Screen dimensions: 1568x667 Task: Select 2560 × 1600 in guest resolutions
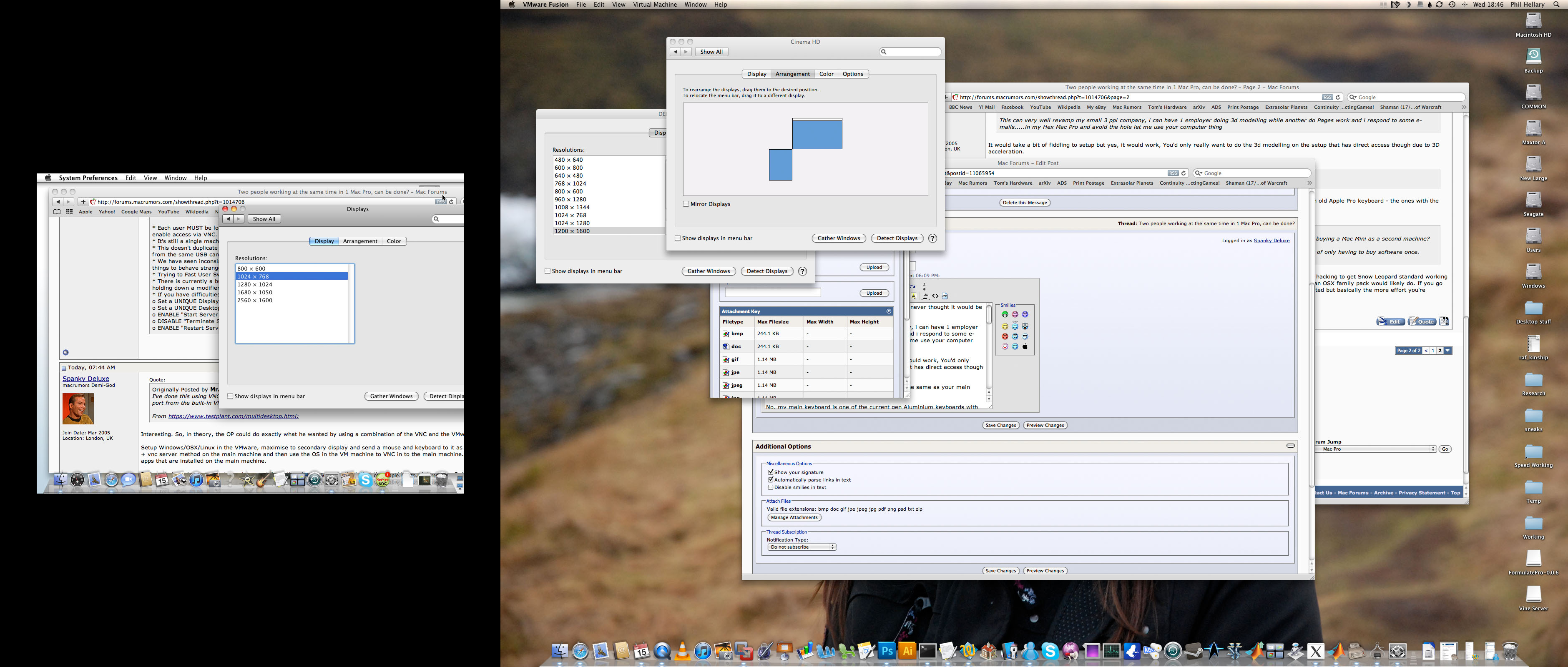(291, 301)
